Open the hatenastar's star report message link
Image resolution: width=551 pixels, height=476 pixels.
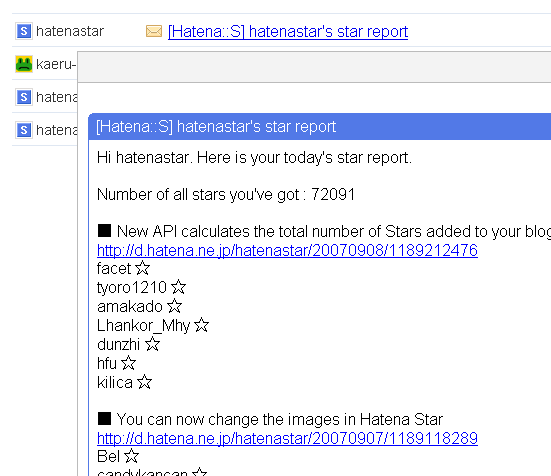pos(288,32)
